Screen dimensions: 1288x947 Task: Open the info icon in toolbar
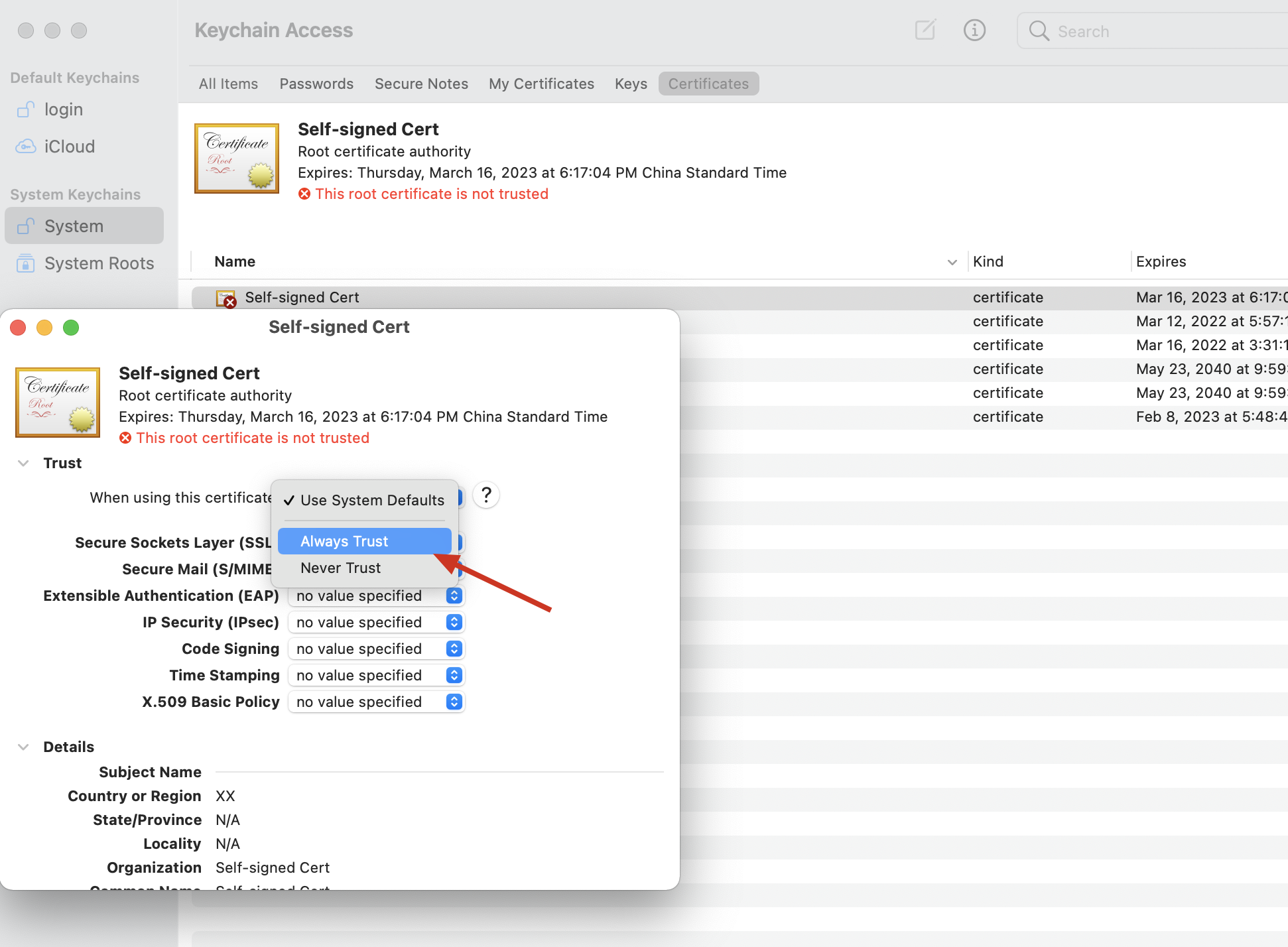click(x=974, y=30)
